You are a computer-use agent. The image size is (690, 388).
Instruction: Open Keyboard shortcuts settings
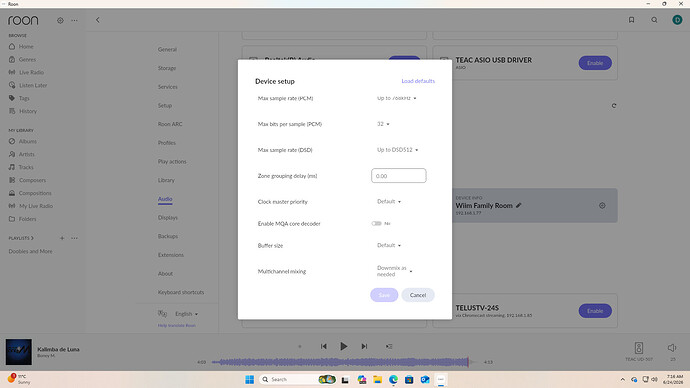coord(181,292)
